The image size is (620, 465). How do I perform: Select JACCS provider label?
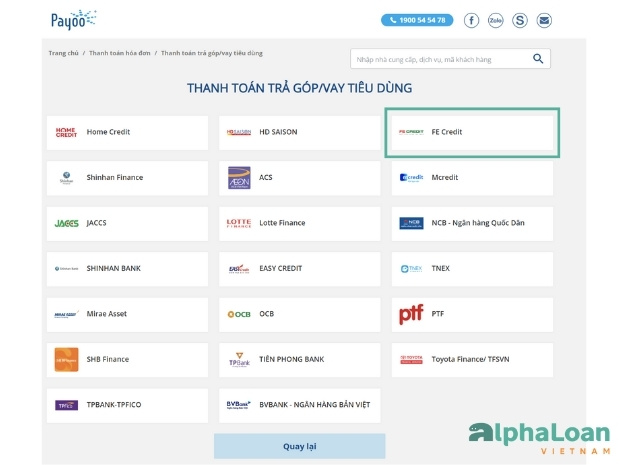pos(96,223)
